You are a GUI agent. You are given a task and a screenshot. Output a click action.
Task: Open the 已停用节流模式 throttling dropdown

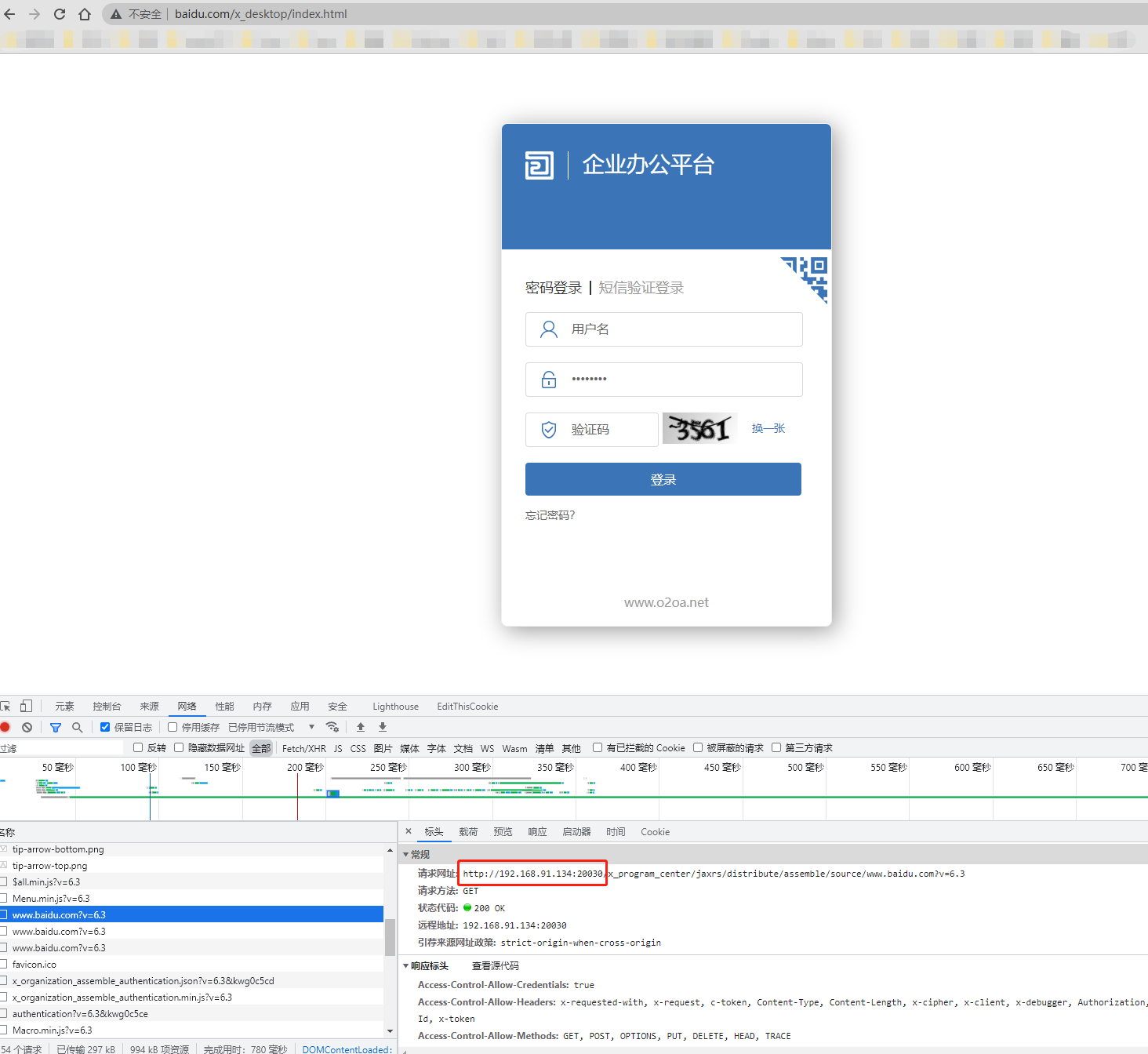(271, 727)
